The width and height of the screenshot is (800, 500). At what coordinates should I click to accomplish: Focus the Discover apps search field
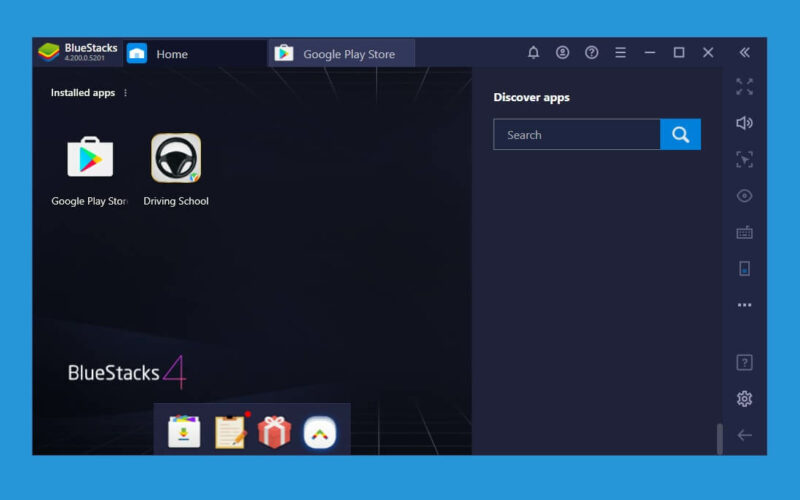coord(577,135)
